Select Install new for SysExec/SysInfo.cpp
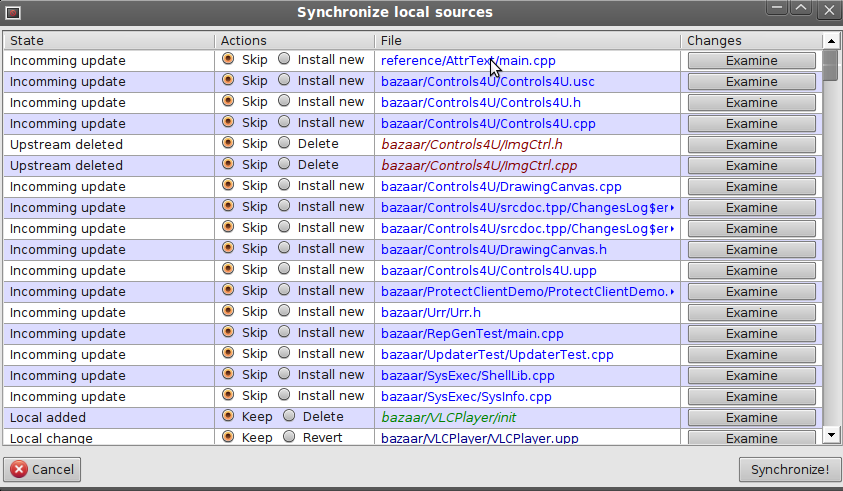The height and width of the screenshot is (491, 843). (284, 396)
